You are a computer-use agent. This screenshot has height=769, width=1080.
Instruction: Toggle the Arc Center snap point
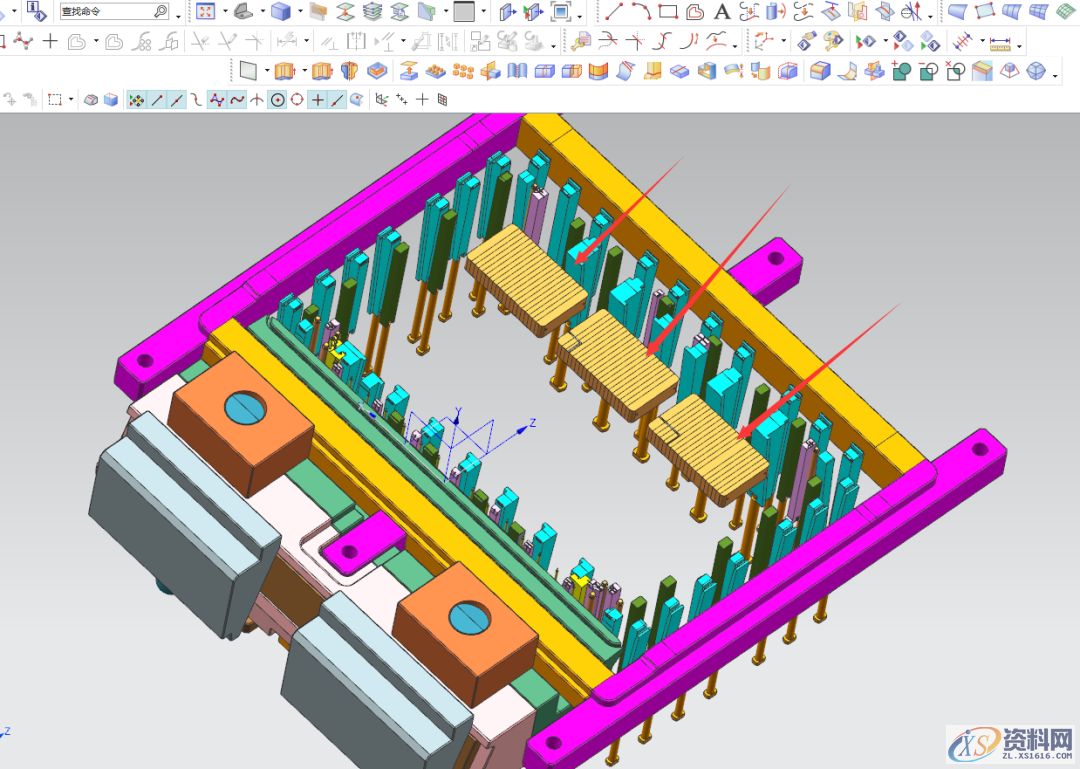pyautogui.click(x=278, y=100)
